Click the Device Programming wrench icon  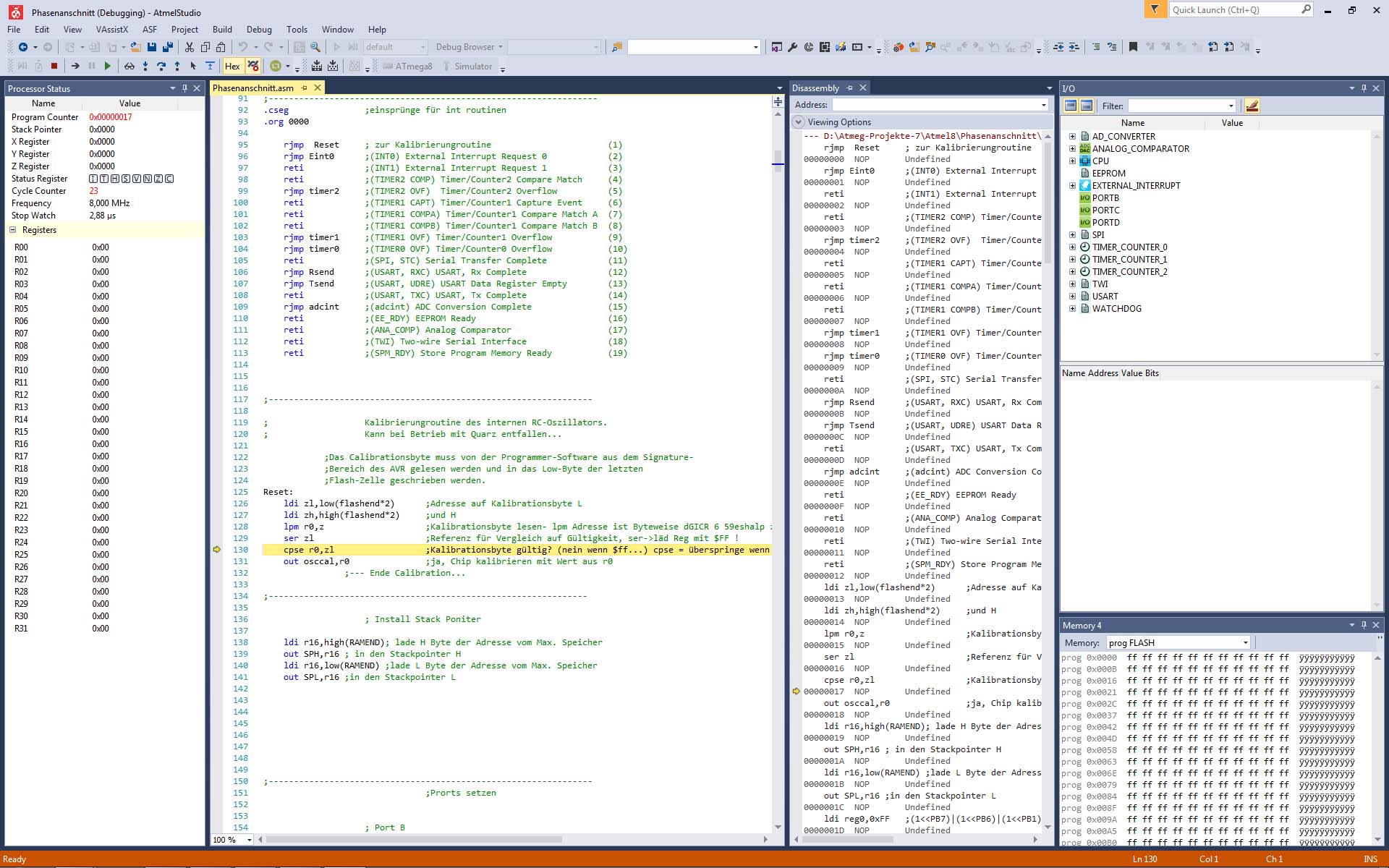792,47
